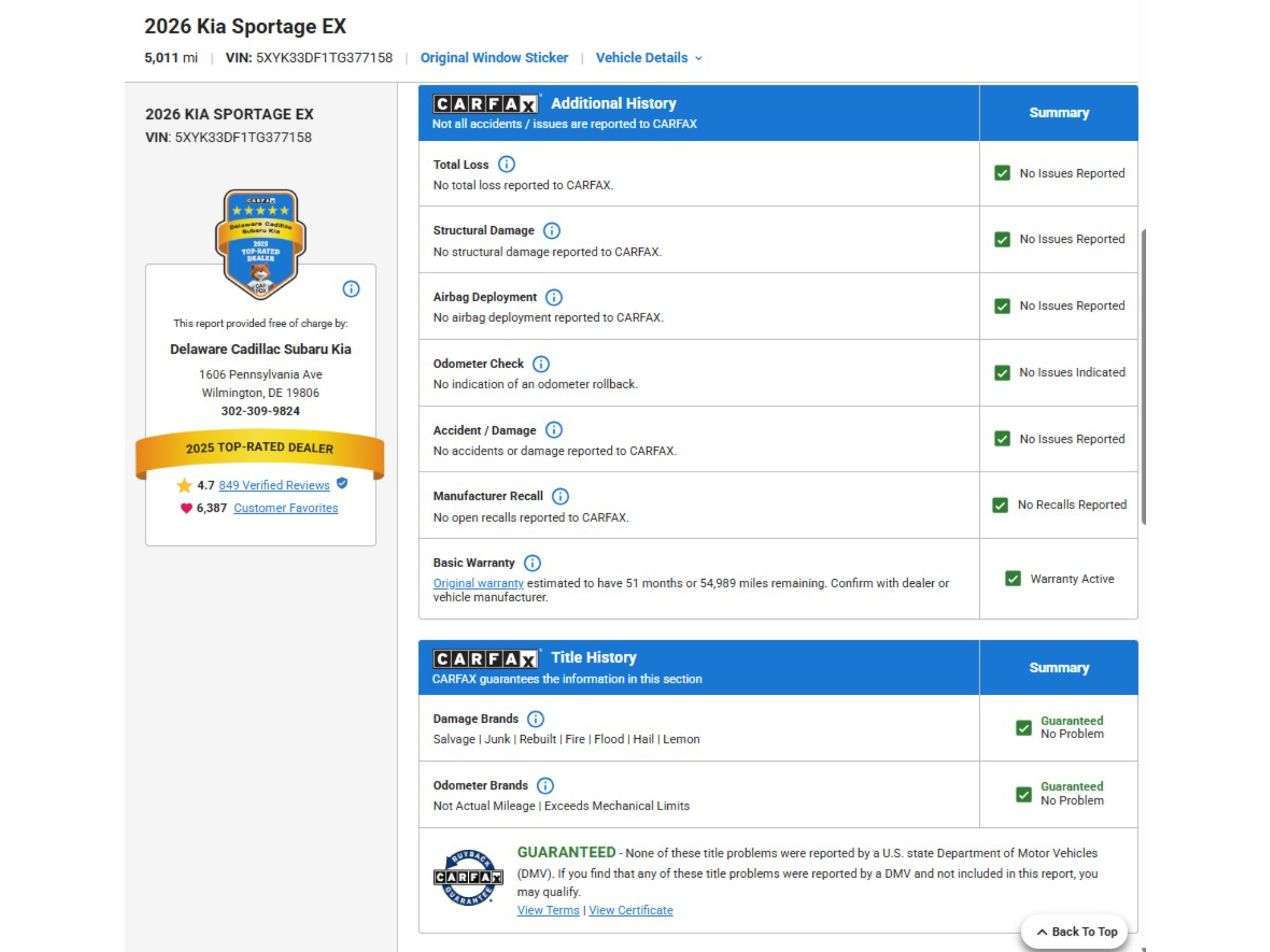1270x952 pixels.
Task: Click the Odometer Brands Guaranteed checkmark
Action: [x=1024, y=794]
